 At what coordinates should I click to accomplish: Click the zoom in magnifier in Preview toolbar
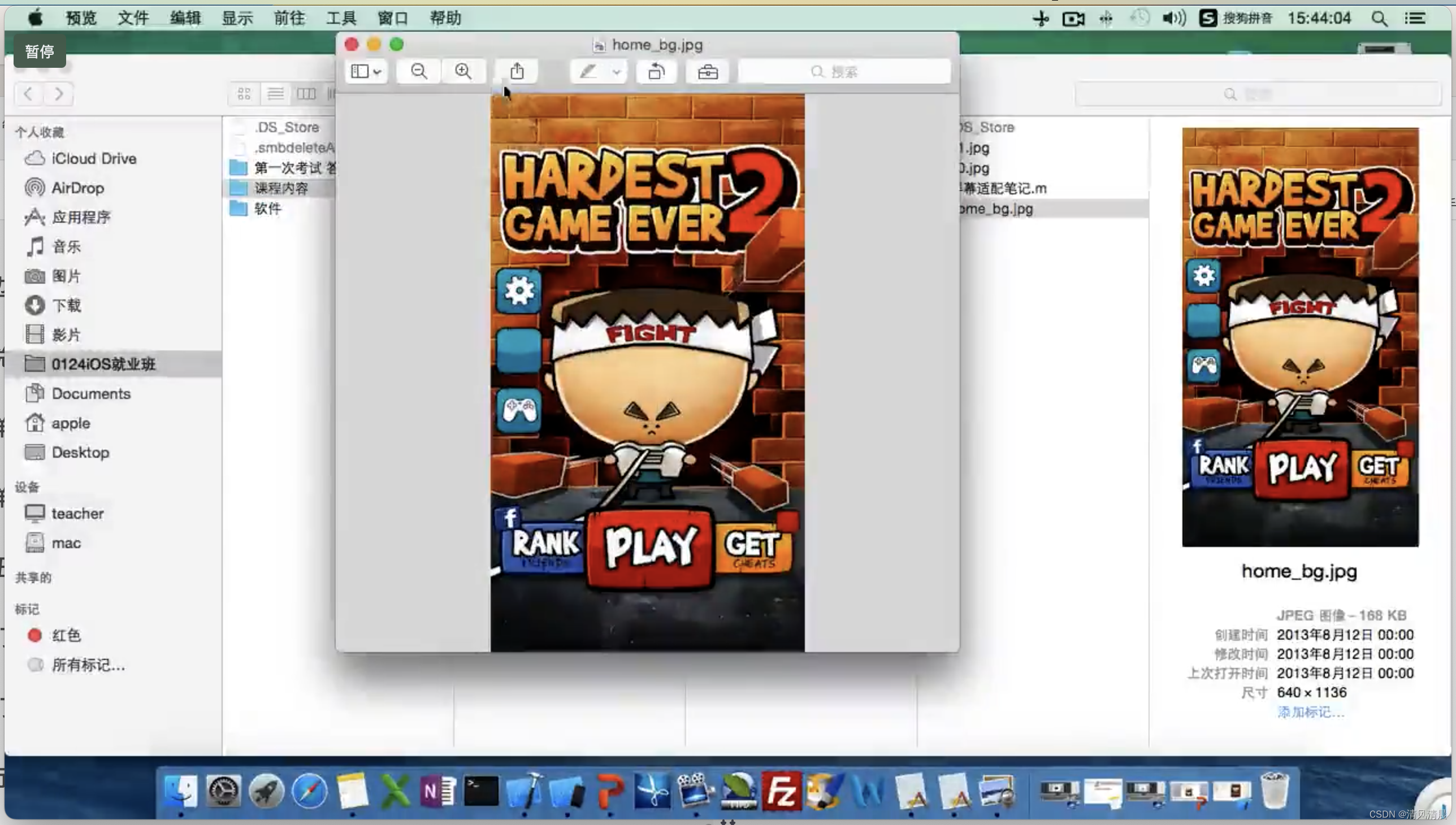(x=463, y=71)
